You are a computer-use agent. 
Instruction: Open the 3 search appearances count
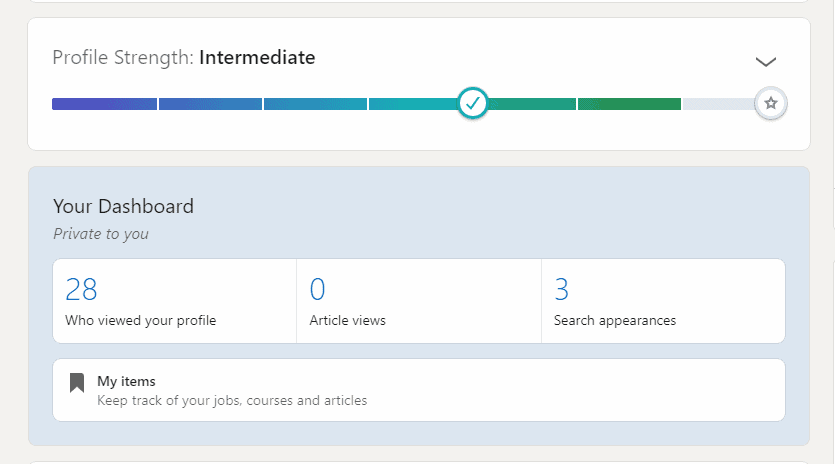[x=561, y=290]
